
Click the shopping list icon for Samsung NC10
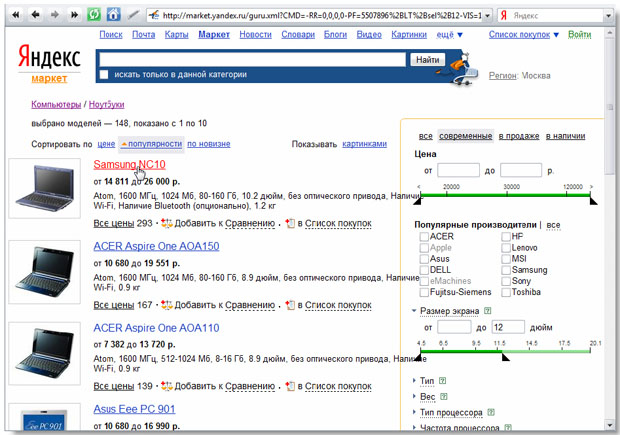click(290, 223)
